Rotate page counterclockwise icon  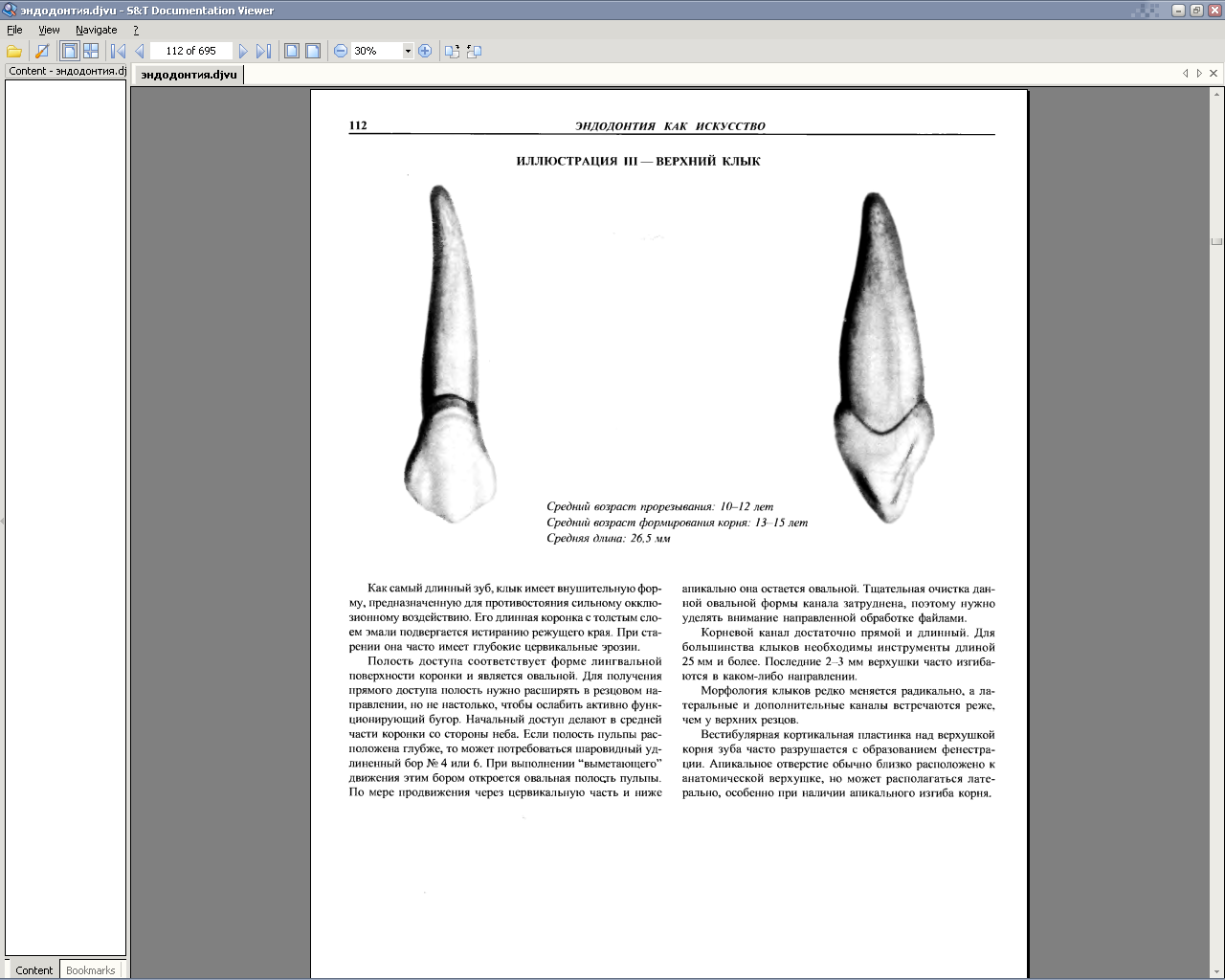pos(474,51)
